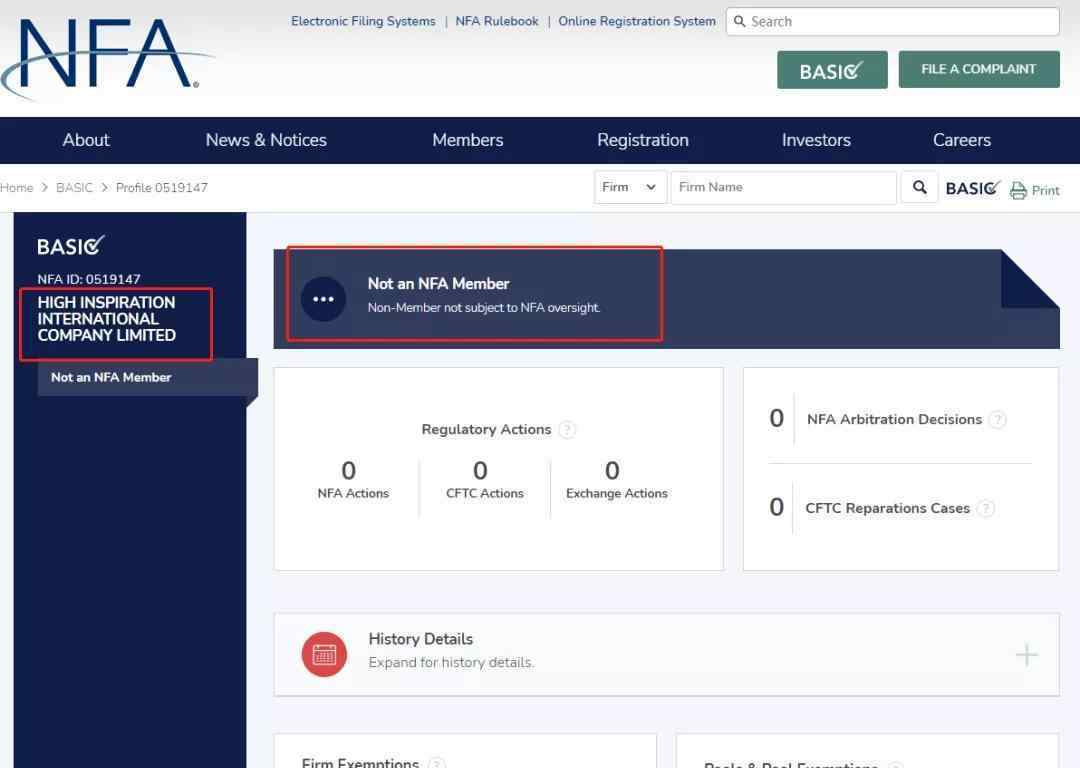Open the NFA Rulebook link
The width and height of the screenshot is (1080, 768).
pos(497,21)
